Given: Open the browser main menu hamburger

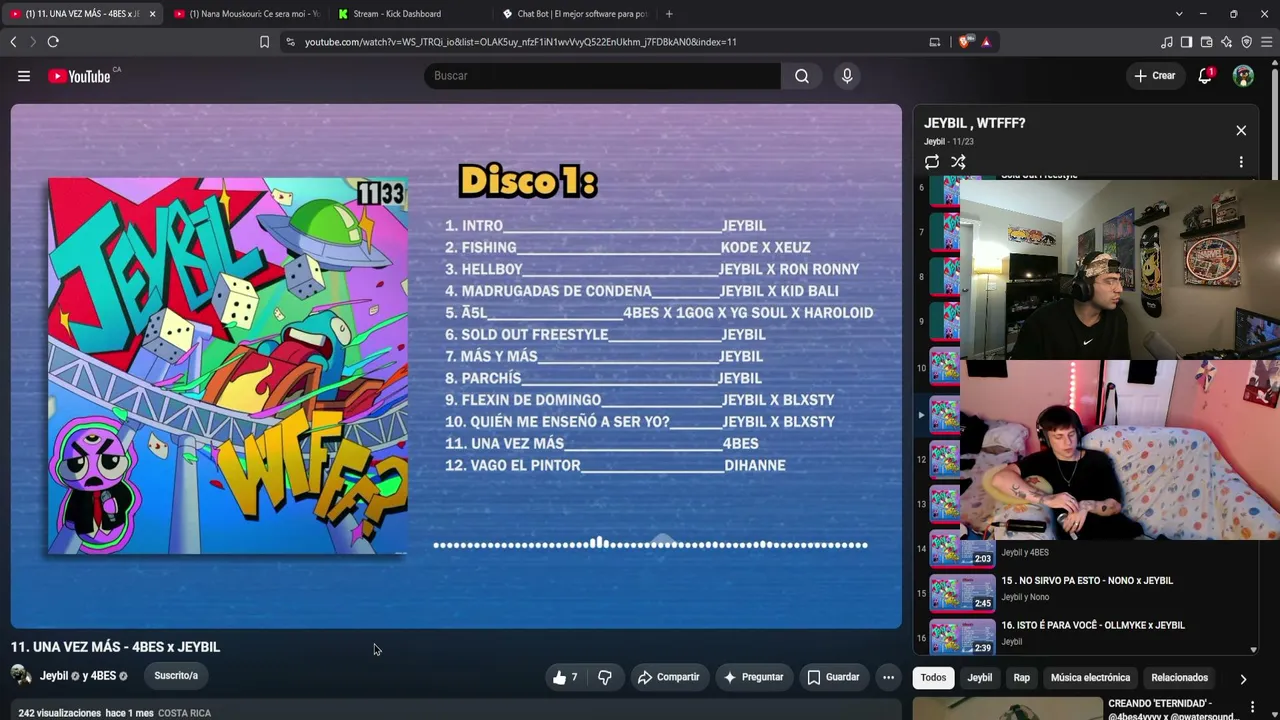Looking at the screenshot, I should point(1266,42).
